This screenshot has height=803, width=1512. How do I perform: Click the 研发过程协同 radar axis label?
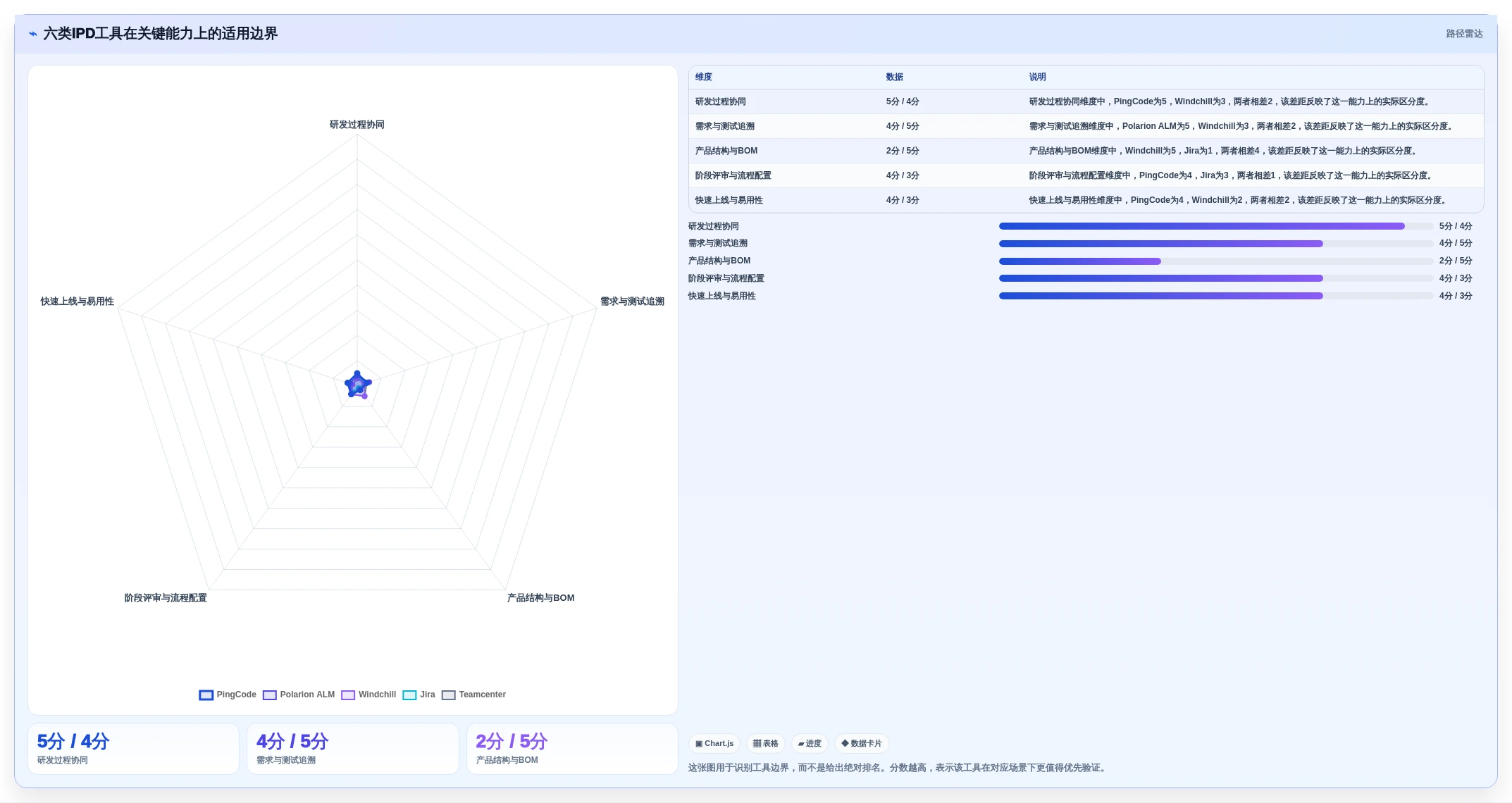pyautogui.click(x=357, y=125)
